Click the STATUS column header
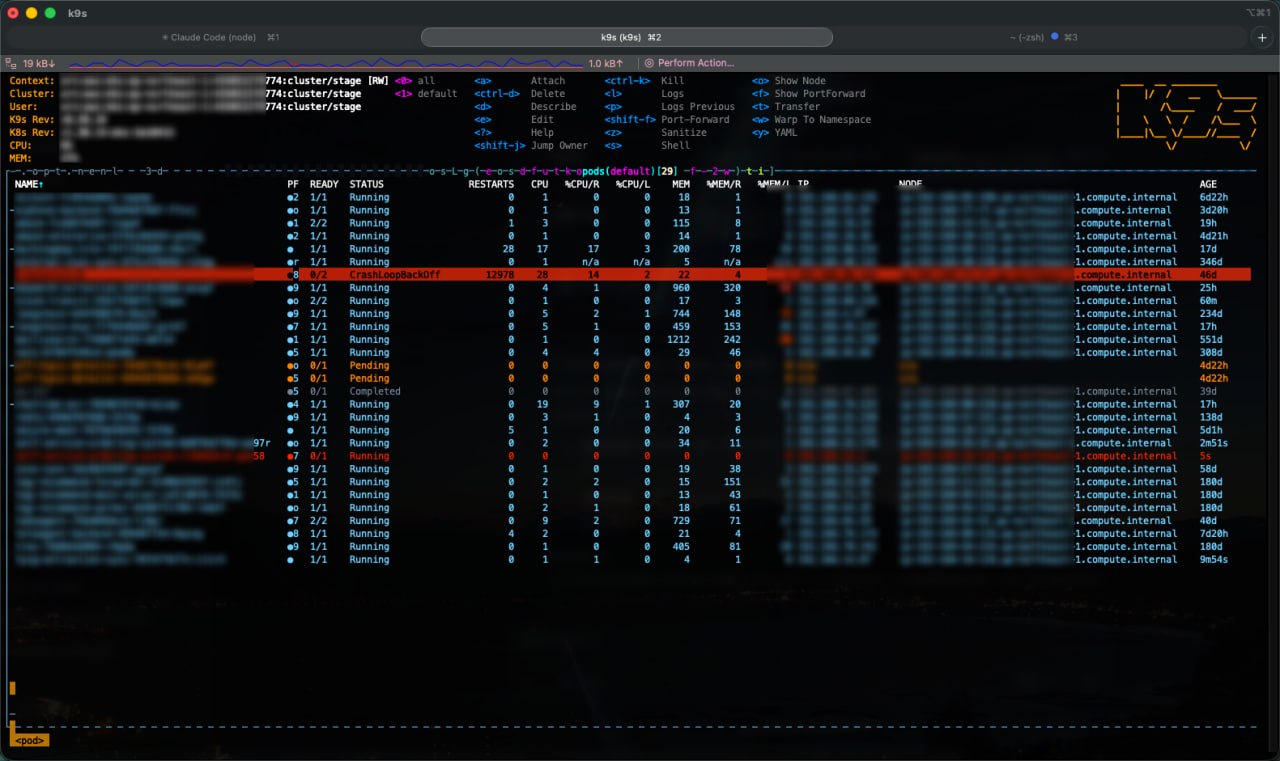The width and height of the screenshot is (1280, 761). coord(366,184)
